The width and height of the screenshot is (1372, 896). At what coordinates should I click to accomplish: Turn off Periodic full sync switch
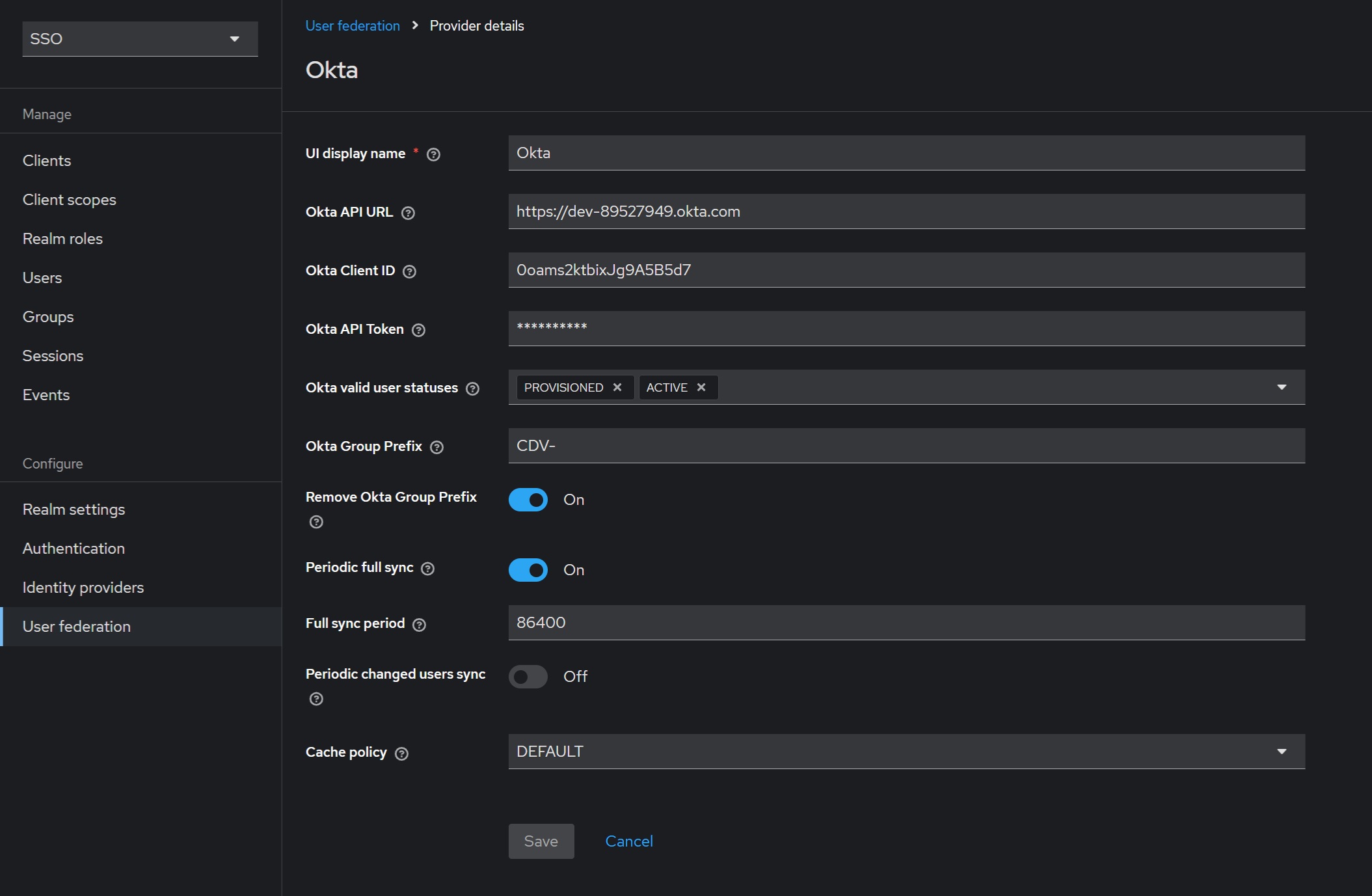pos(528,570)
